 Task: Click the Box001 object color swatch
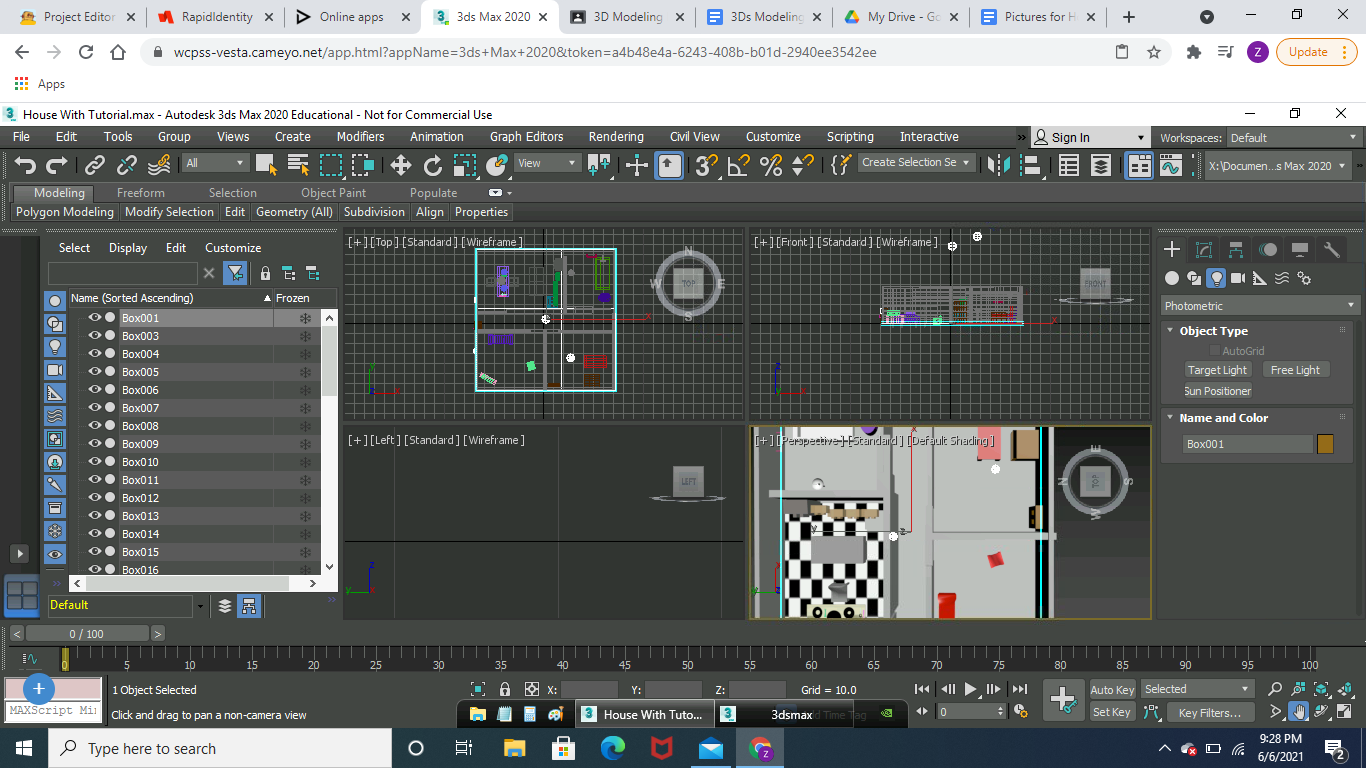1325,444
